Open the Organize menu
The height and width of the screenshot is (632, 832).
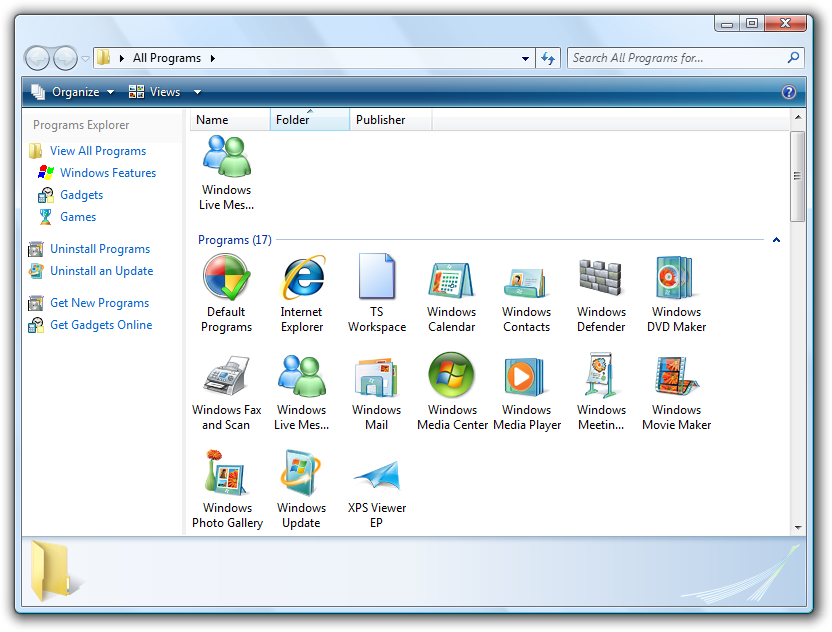pyautogui.click(x=73, y=92)
